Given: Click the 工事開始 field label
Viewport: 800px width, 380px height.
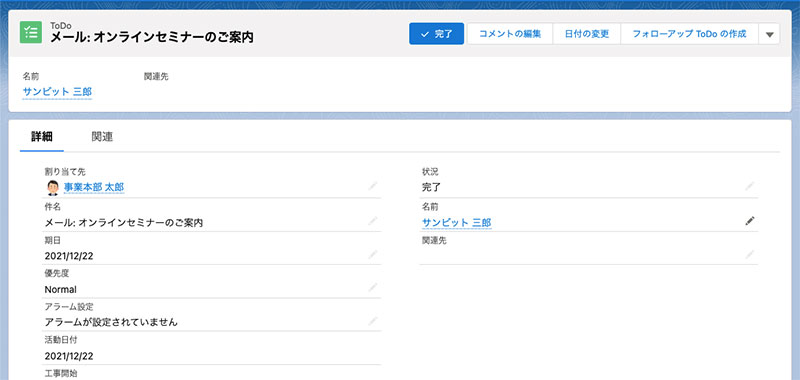Looking at the screenshot, I should pos(61,373).
